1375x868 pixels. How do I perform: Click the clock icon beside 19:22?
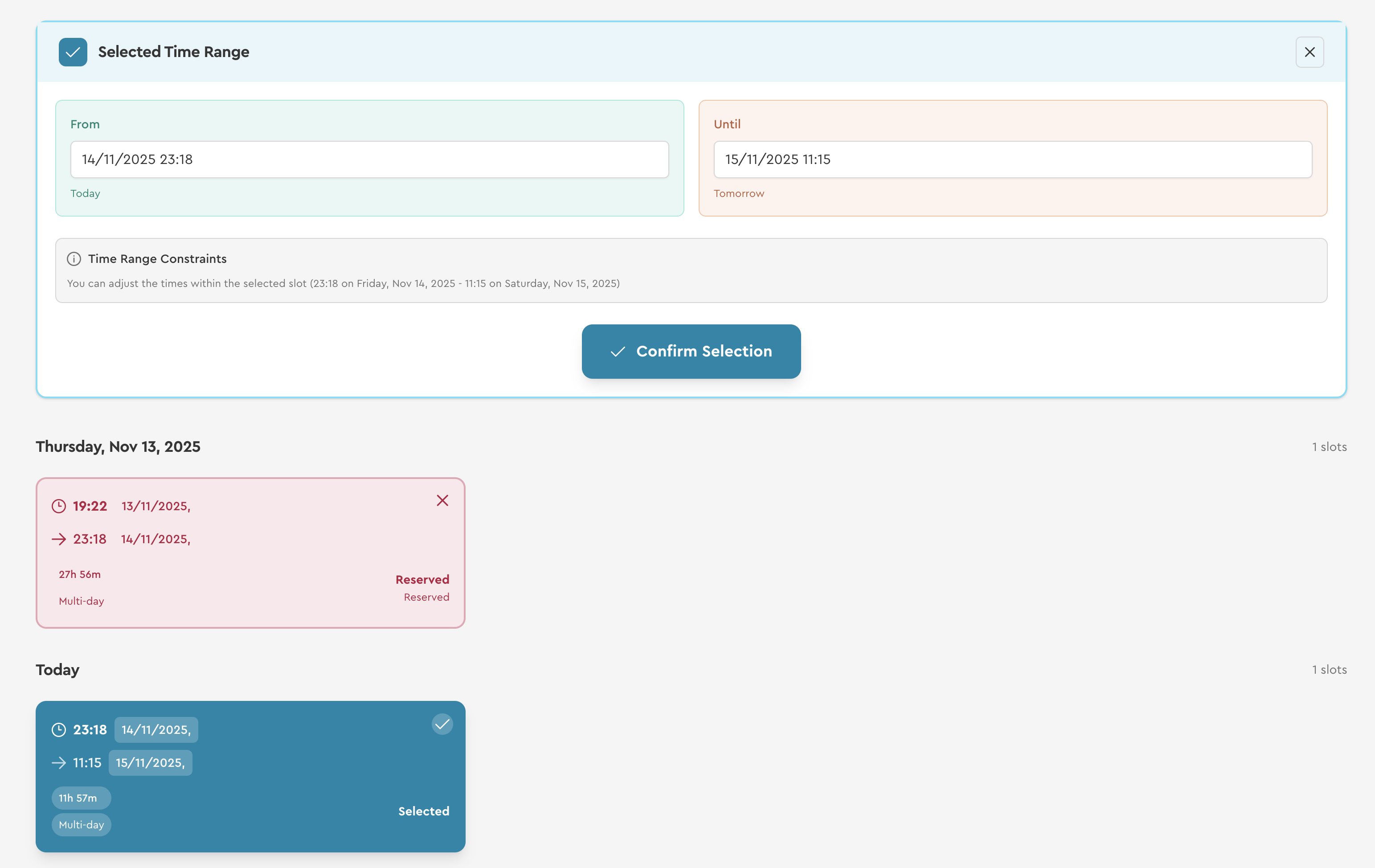[59, 506]
